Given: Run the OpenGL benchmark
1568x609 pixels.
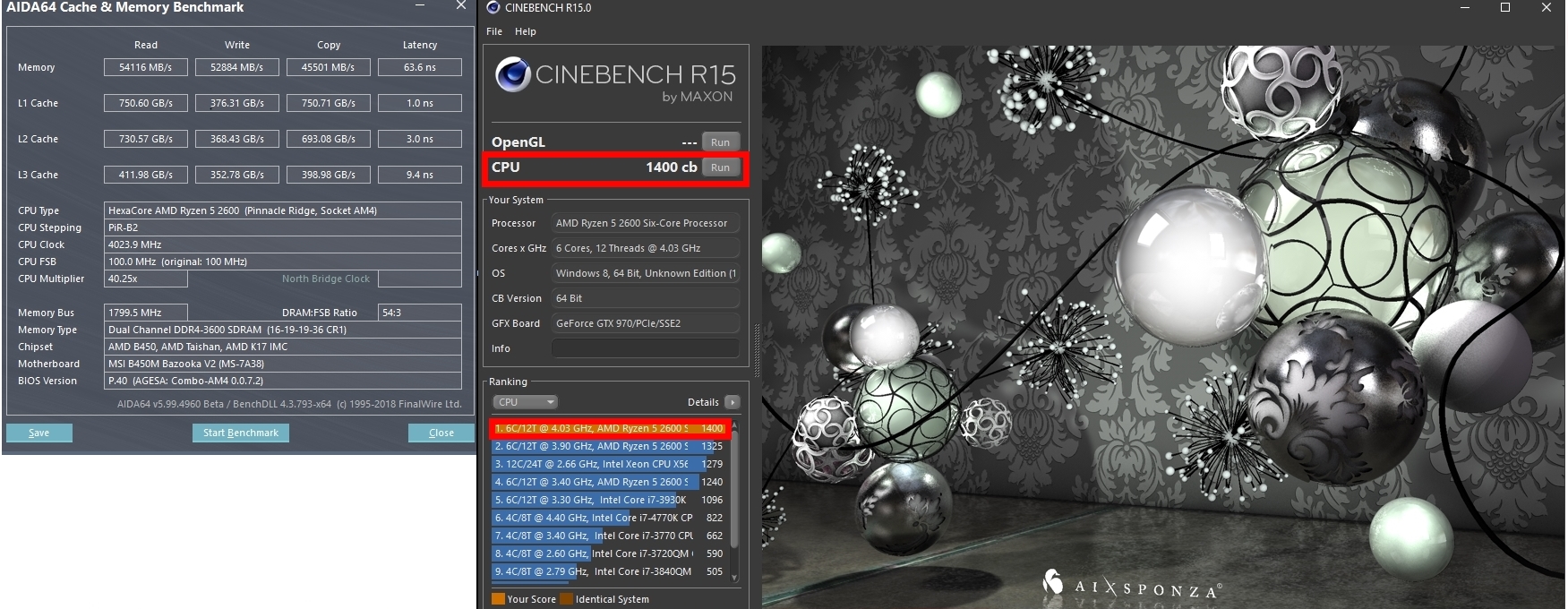Looking at the screenshot, I should pyautogui.click(x=720, y=142).
